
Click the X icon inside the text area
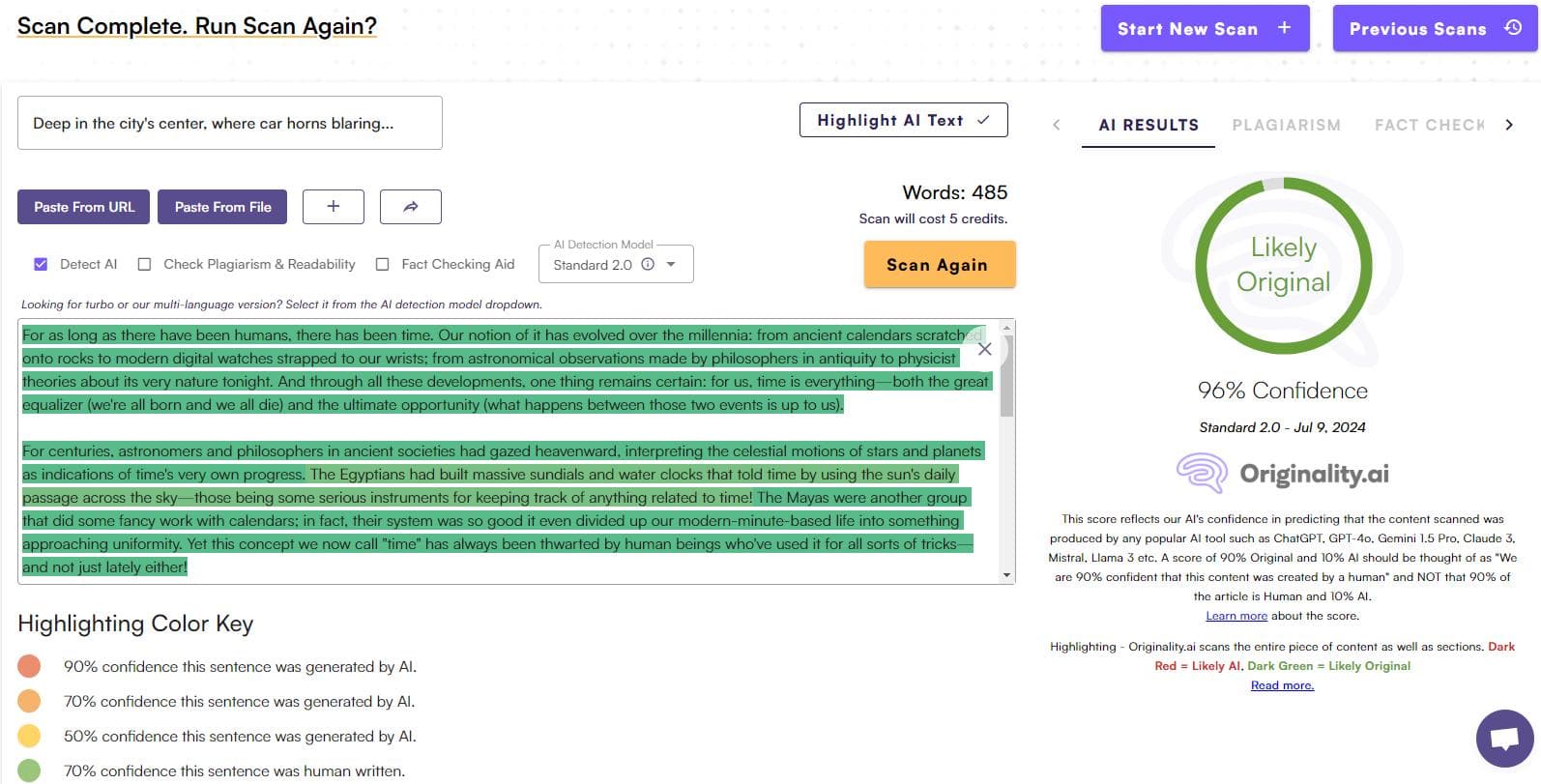pyautogui.click(x=984, y=349)
